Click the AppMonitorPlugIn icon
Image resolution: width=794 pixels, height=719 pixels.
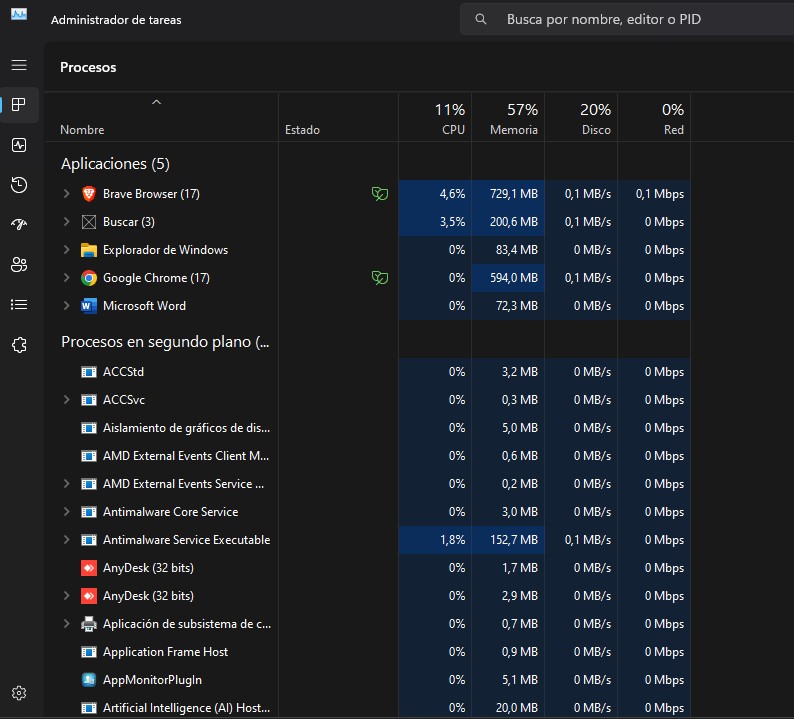pos(89,680)
